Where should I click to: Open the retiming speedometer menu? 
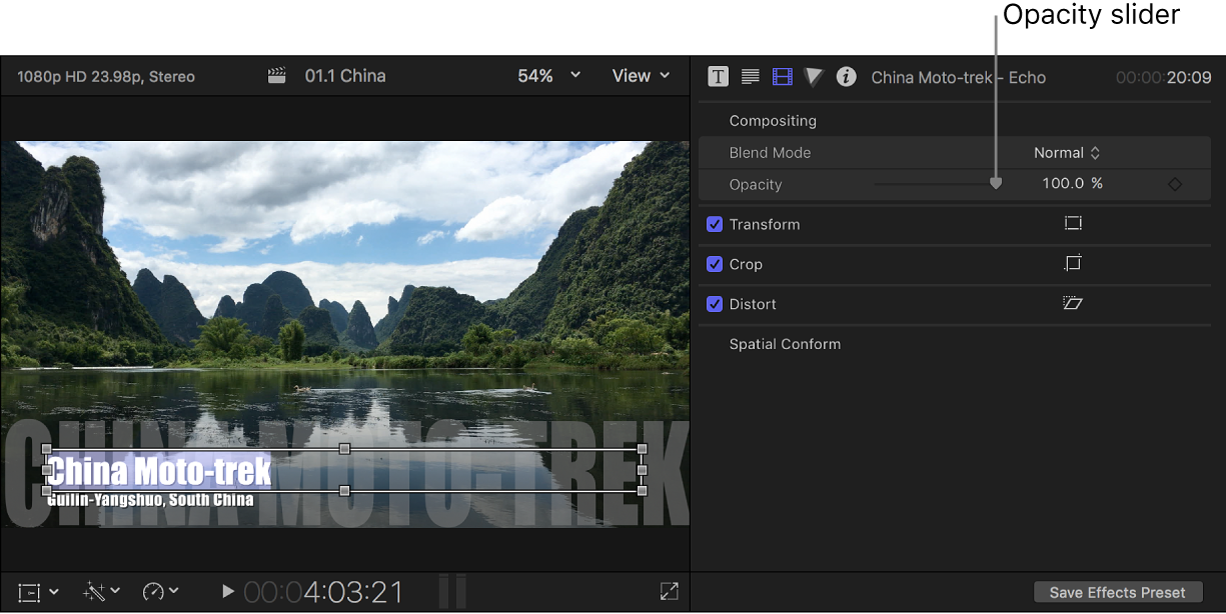coord(161,591)
